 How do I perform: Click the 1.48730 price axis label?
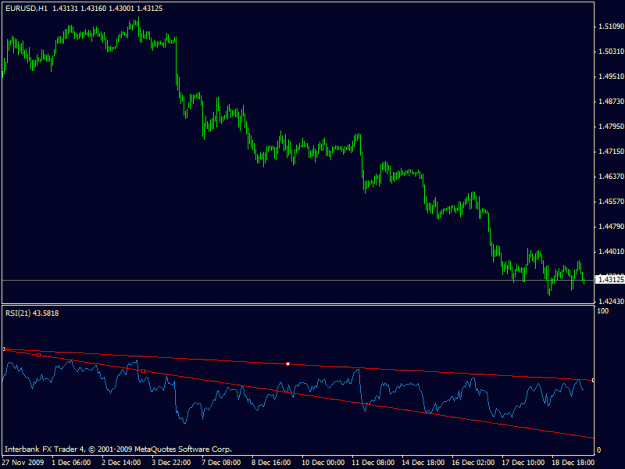(611, 102)
